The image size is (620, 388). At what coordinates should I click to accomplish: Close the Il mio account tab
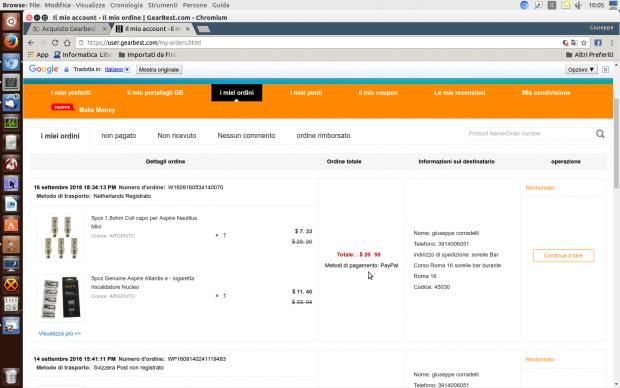187,29
